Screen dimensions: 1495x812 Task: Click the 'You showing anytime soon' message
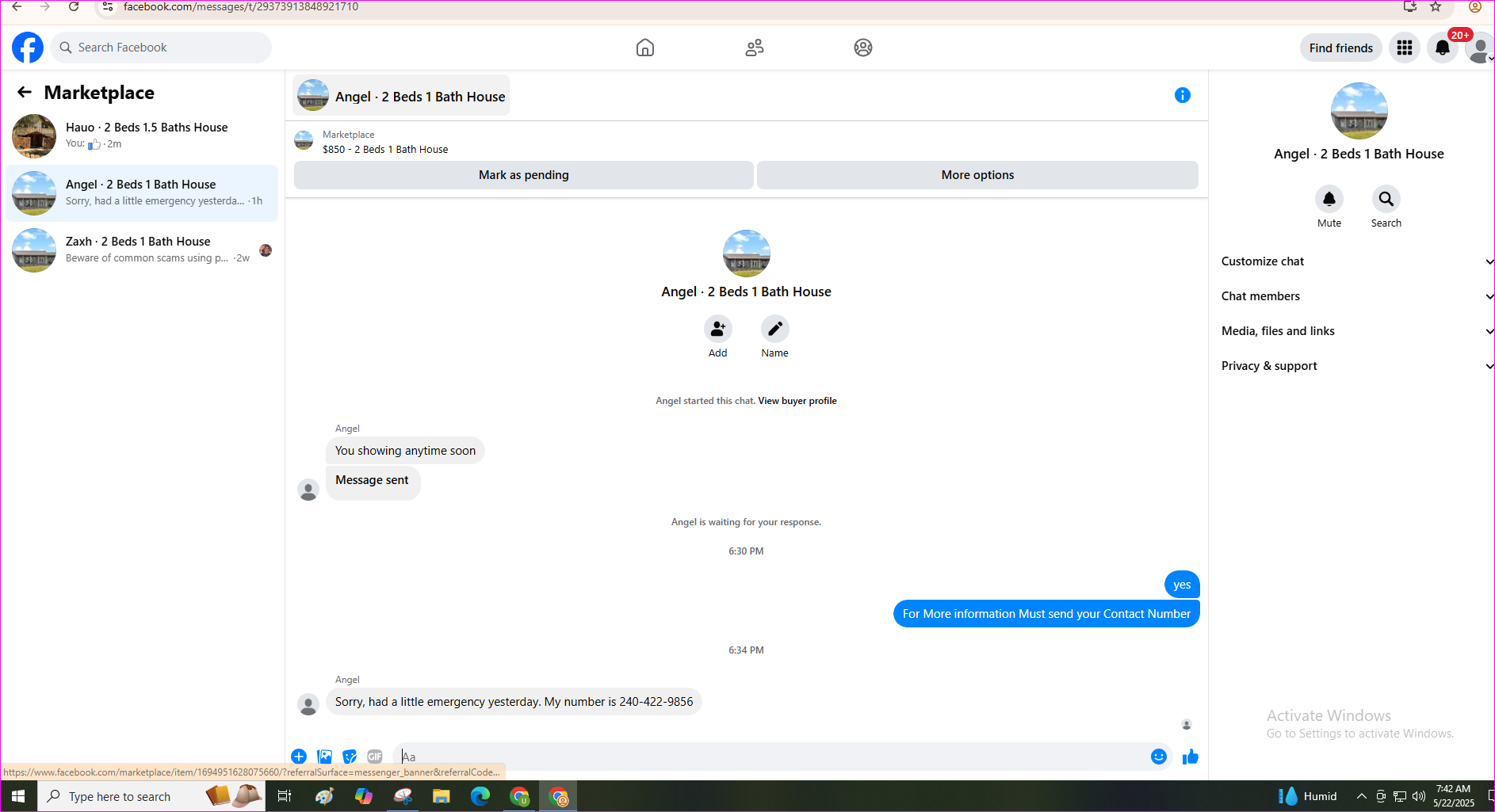[x=405, y=451]
